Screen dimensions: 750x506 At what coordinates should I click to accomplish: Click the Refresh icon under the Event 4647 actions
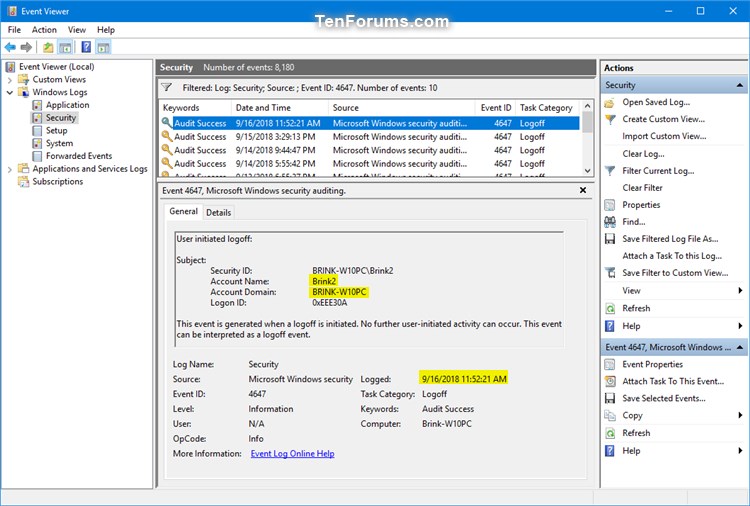(610, 433)
